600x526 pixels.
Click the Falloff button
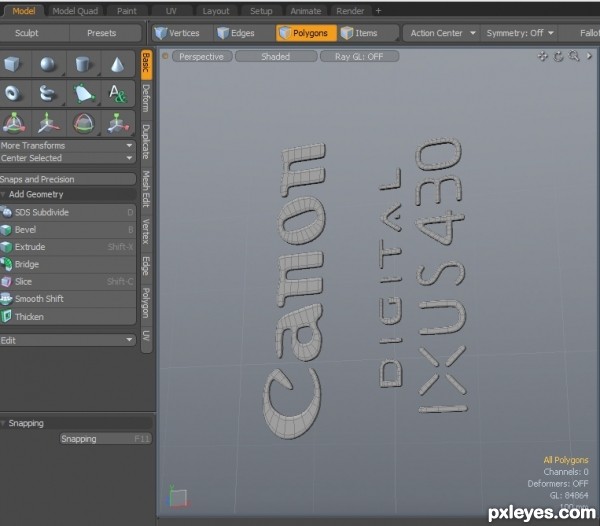(580, 33)
